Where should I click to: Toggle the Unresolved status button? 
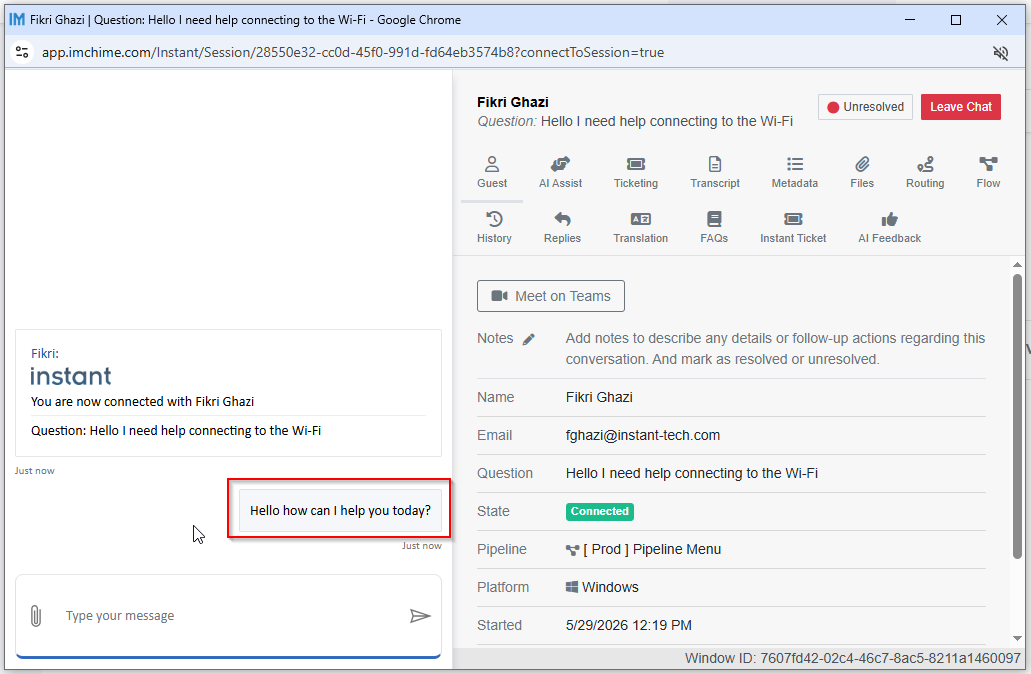(x=865, y=107)
